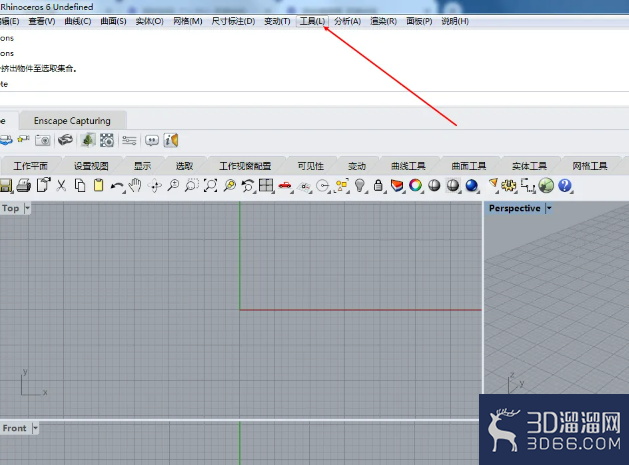The image size is (629, 465).
Task: Click the Enscape settings sliders icon
Action: (x=129, y=140)
